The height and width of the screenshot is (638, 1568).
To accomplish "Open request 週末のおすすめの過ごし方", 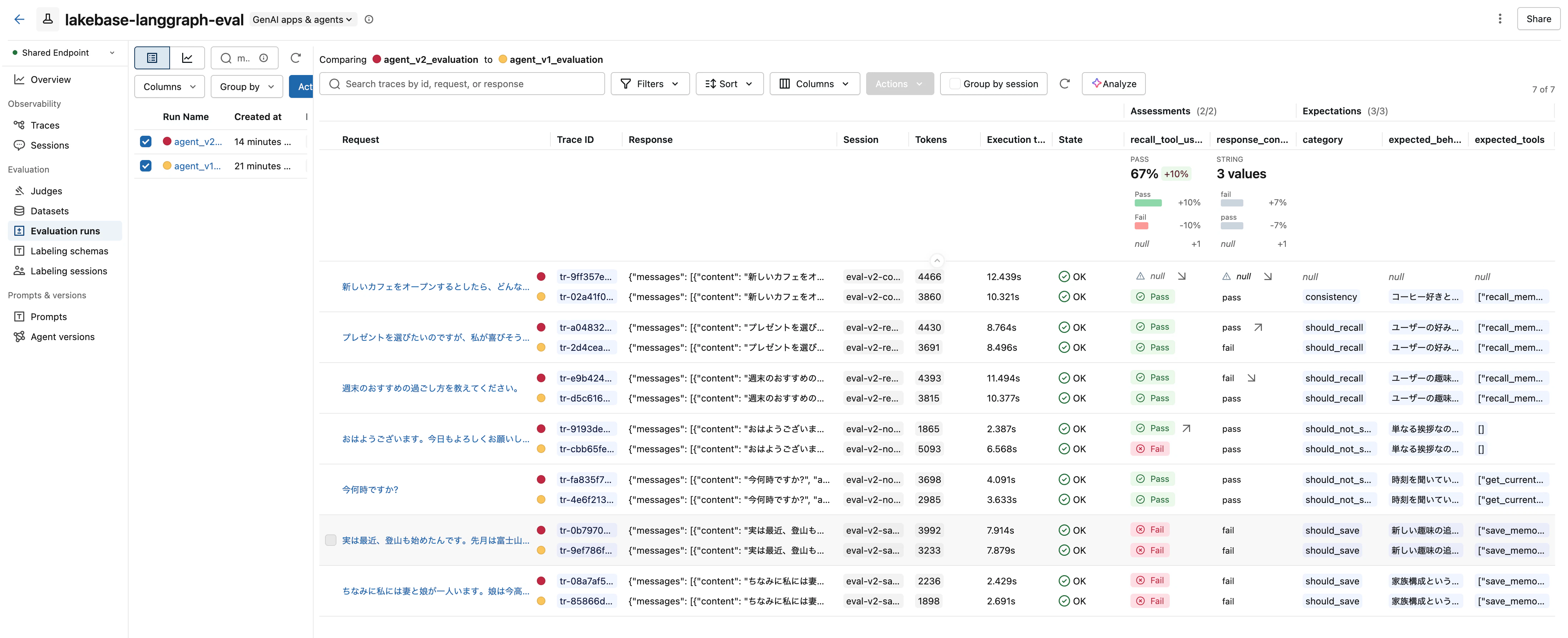I will [430, 388].
